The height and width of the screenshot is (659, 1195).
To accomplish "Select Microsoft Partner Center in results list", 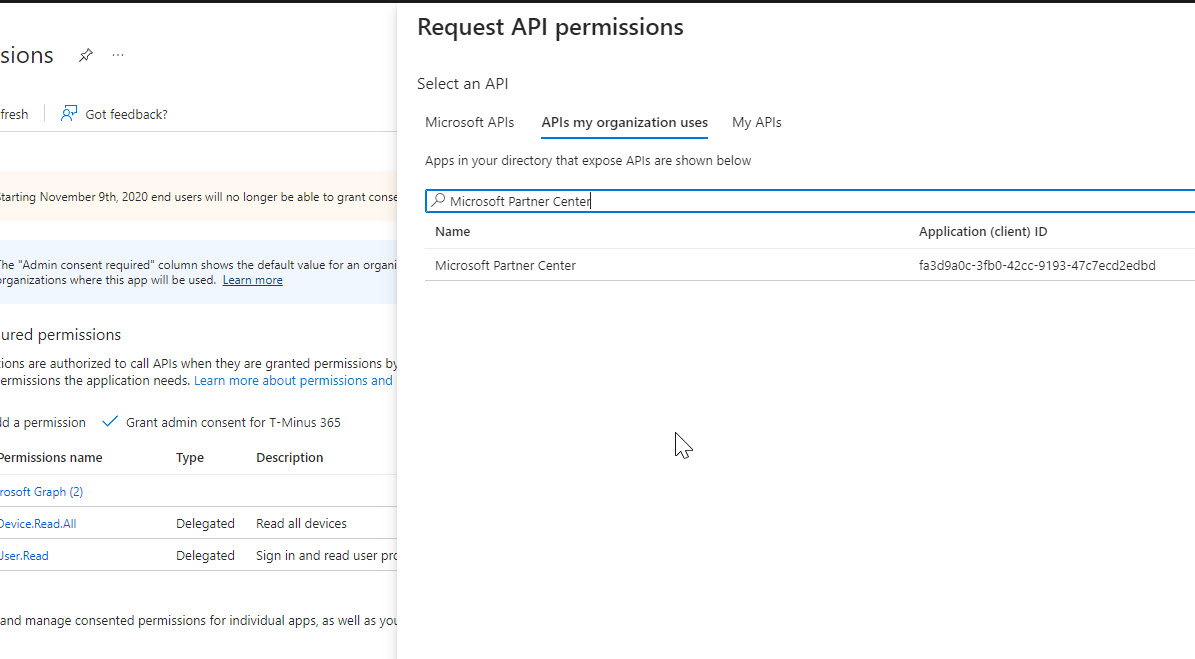I will click(505, 265).
